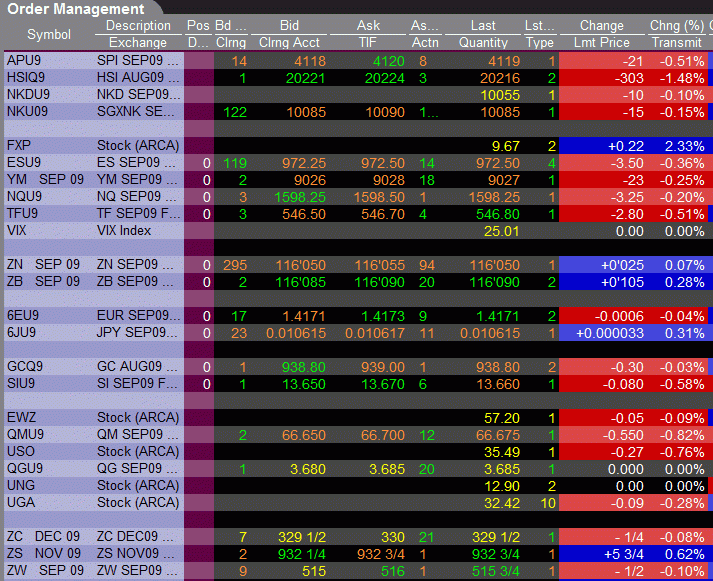
Task: Click the Stock (ARCA) description for UNG
Action: pyautogui.click(x=138, y=485)
